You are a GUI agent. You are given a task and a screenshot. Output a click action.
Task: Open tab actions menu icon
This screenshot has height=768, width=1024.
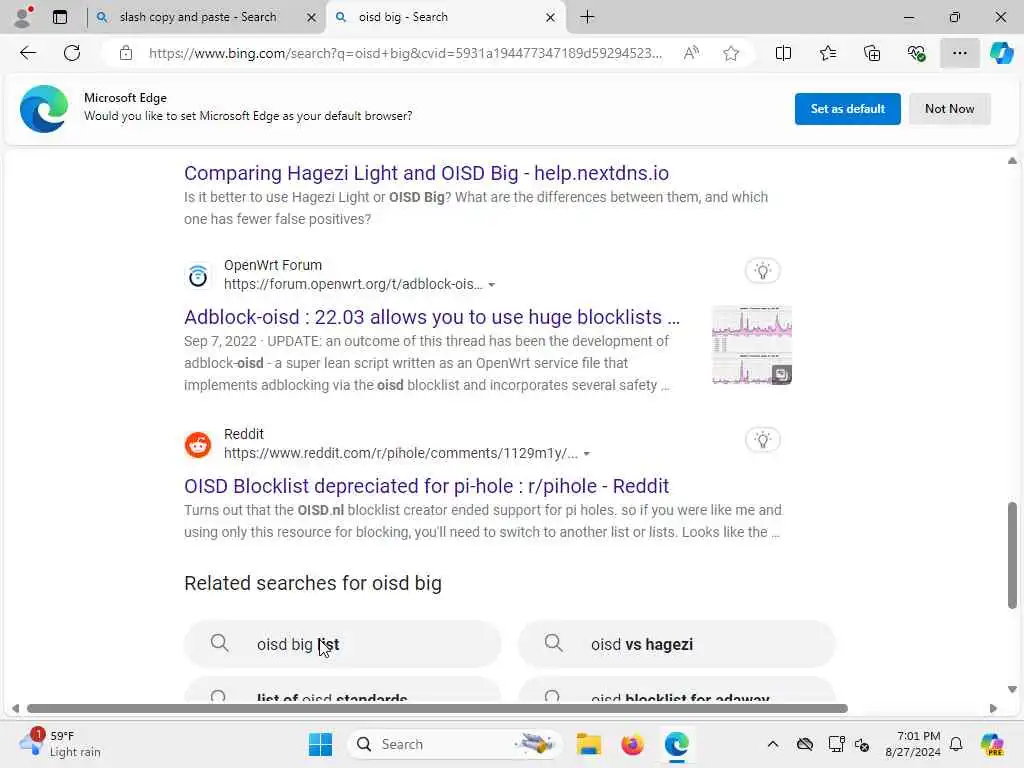point(60,17)
